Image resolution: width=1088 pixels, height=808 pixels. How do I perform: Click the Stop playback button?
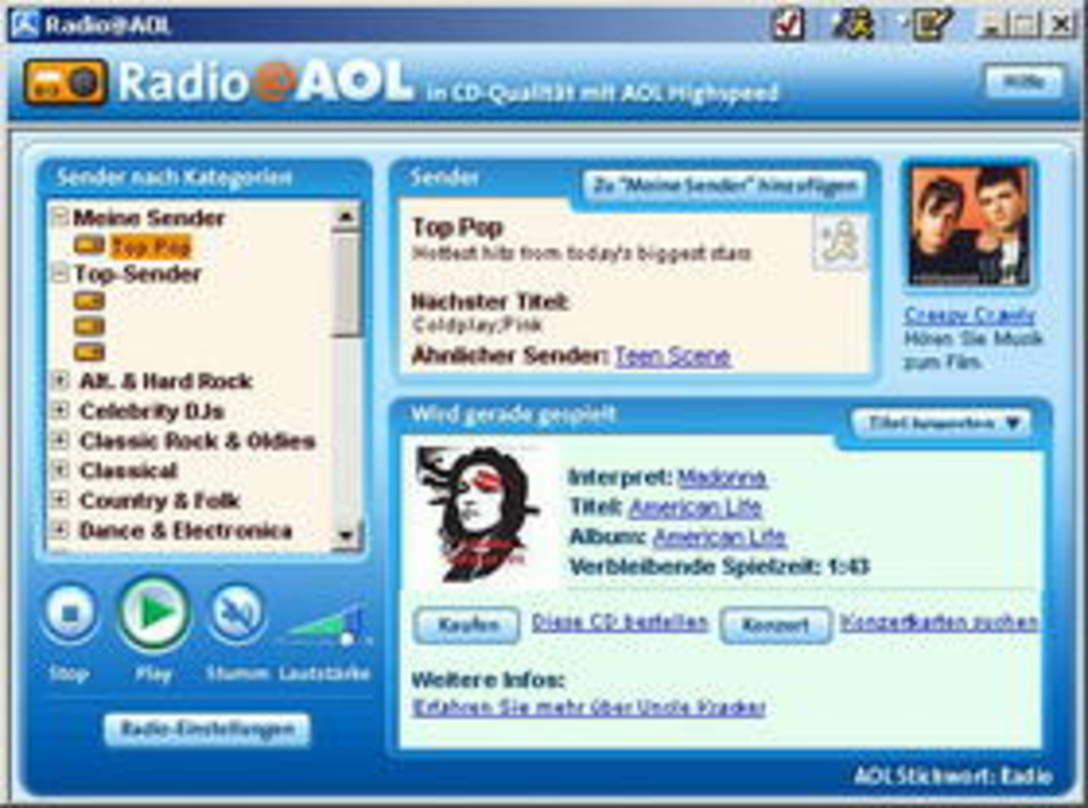pyautogui.click(x=69, y=613)
